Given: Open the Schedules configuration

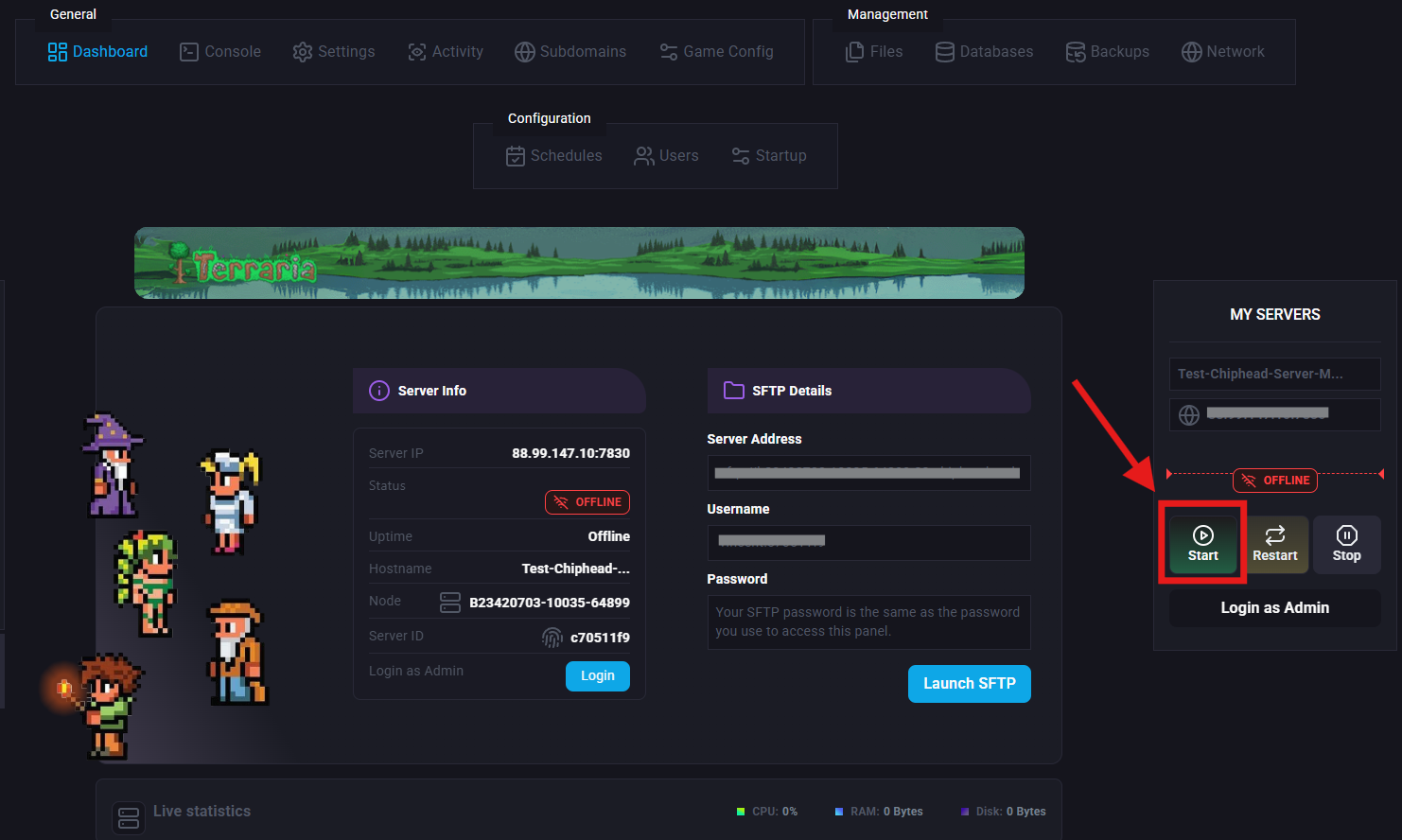Looking at the screenshot, I should pos(553,156).
